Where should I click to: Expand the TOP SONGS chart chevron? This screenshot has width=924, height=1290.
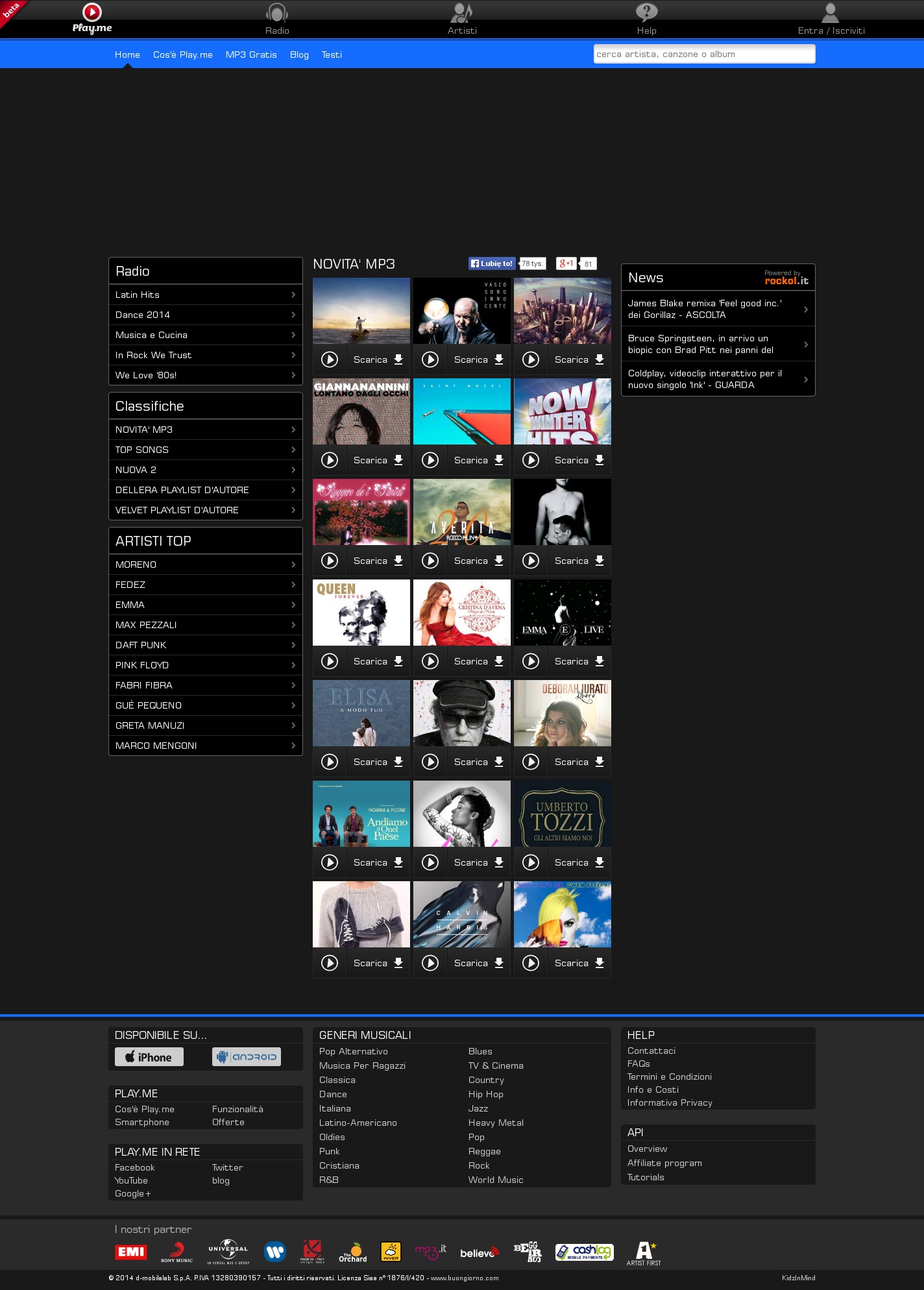[x=293, y=450]
